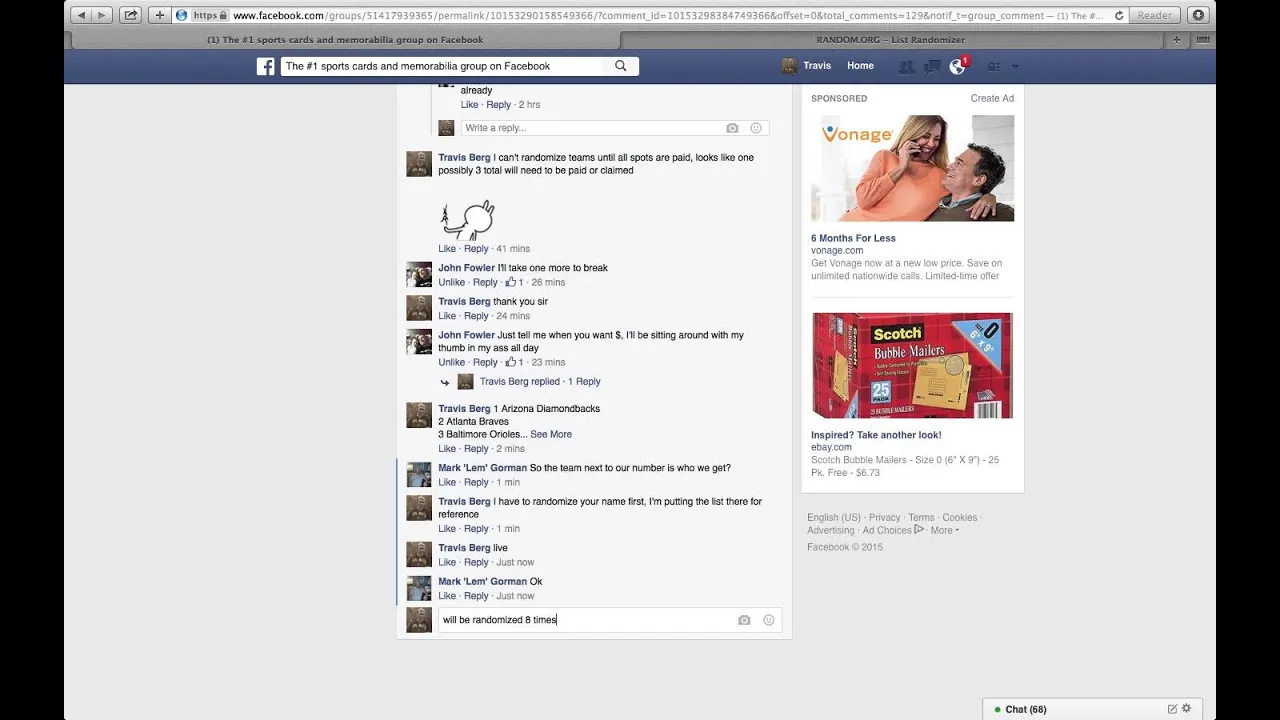1280x720 pixels.
Task: Open the "Inspired? Take another look!" link
Action: [x=876, y=435]
